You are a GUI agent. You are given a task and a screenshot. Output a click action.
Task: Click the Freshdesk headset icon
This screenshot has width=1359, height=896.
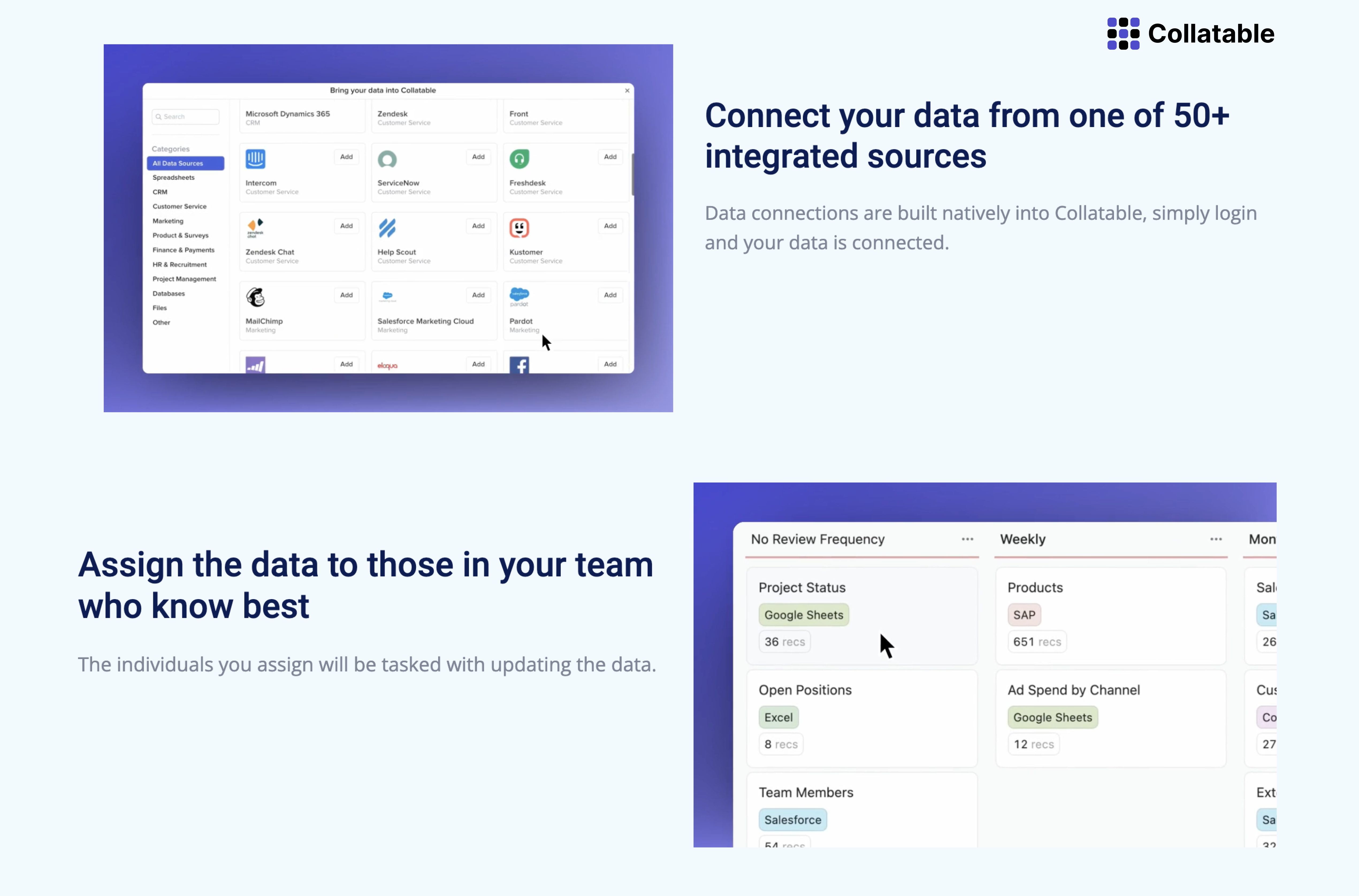tap(519, 158)
